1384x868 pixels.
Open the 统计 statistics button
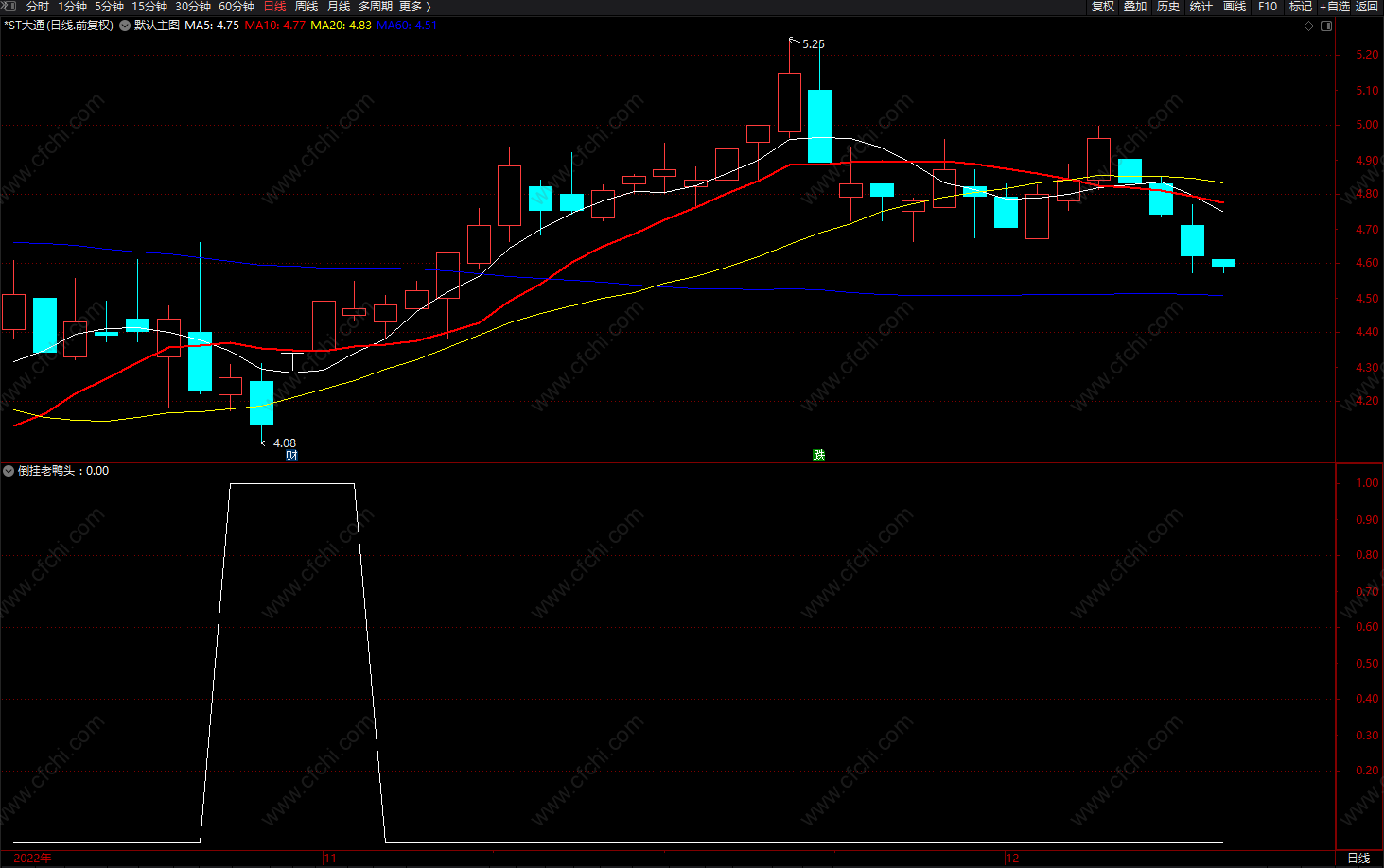(1201, 7)
